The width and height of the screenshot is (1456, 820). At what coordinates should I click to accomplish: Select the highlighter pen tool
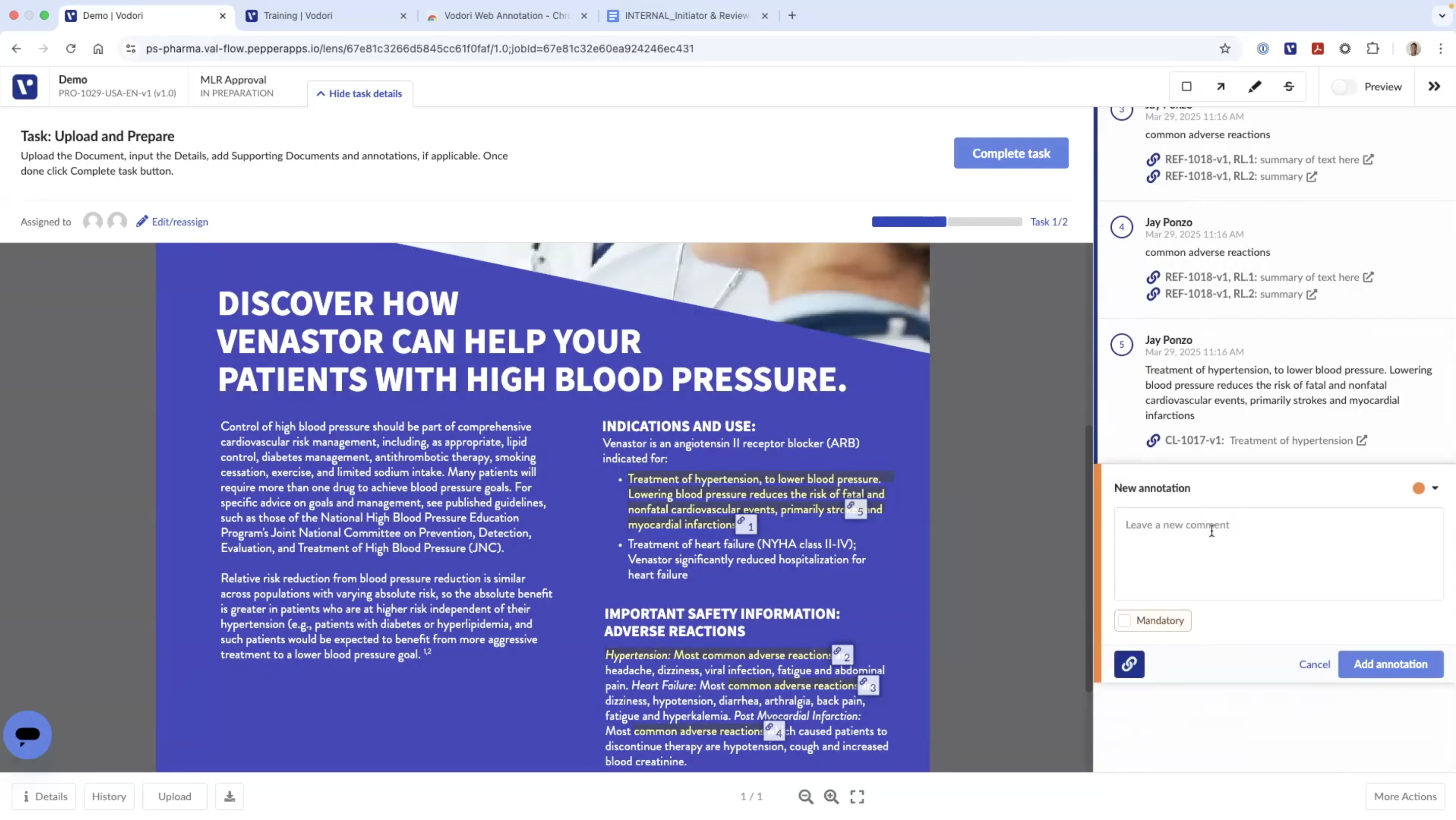click(x=1255, y=87)
